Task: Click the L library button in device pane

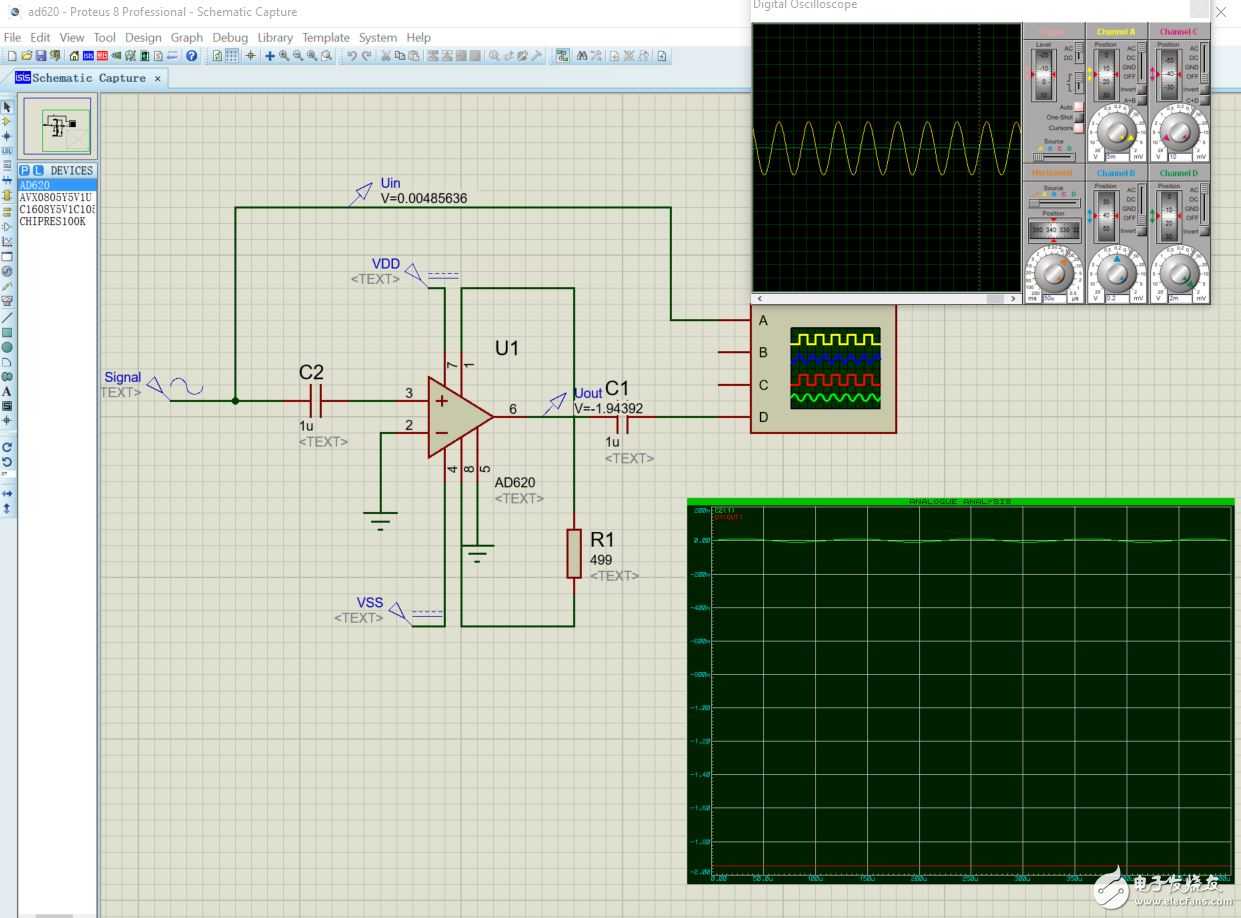Action: pyautogui.click(x=37, y=170)
